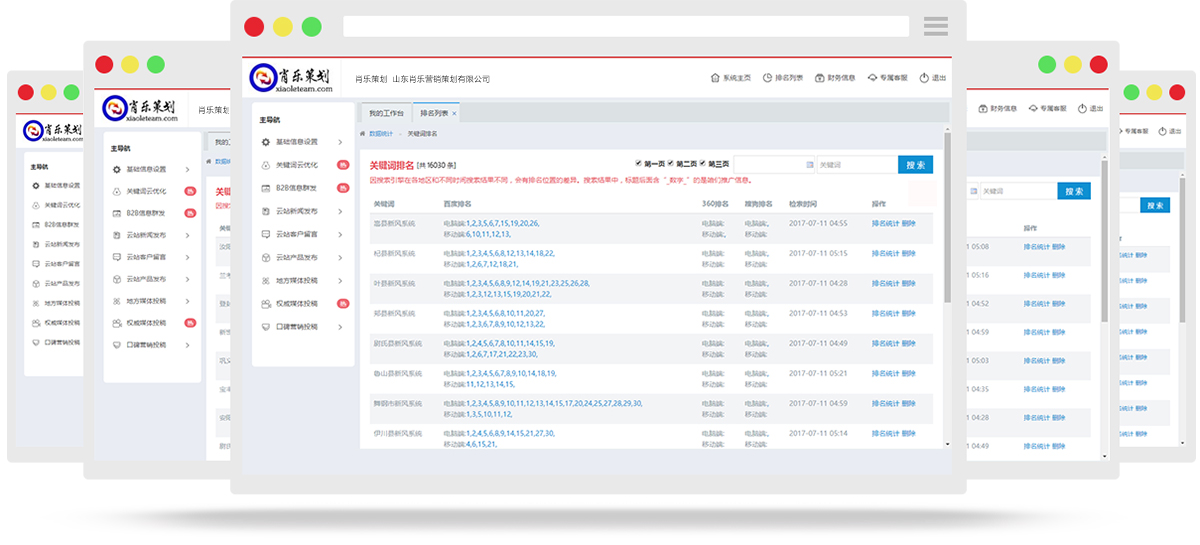Click the 退出 power icon in front window
The width and height of the screenshot is (1200, 545).
point(925,78)
